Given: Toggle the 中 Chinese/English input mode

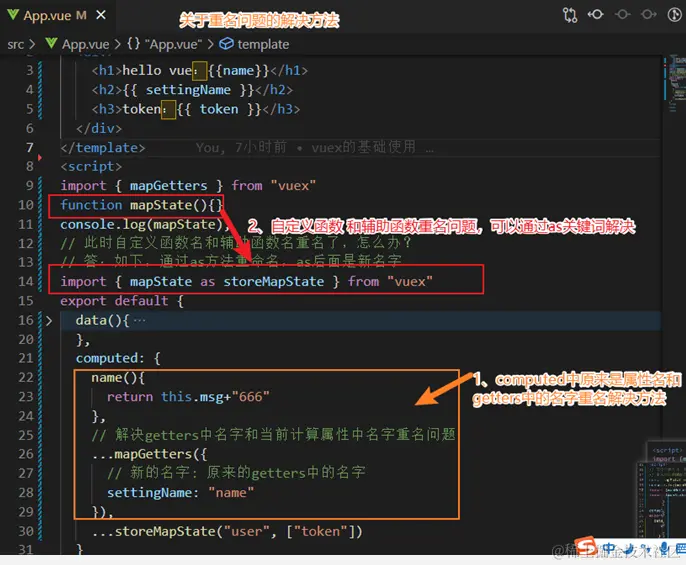Looking at the screenshot, I should click(609, 548).
